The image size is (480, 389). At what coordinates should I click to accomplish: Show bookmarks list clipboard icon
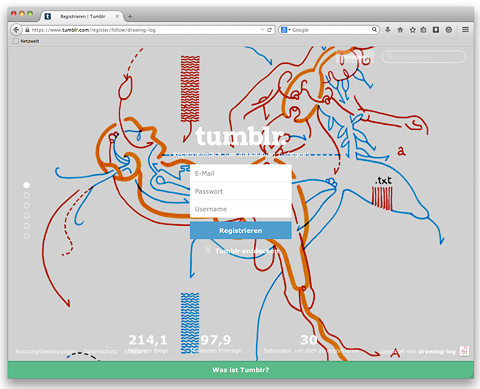pos(423,30)
